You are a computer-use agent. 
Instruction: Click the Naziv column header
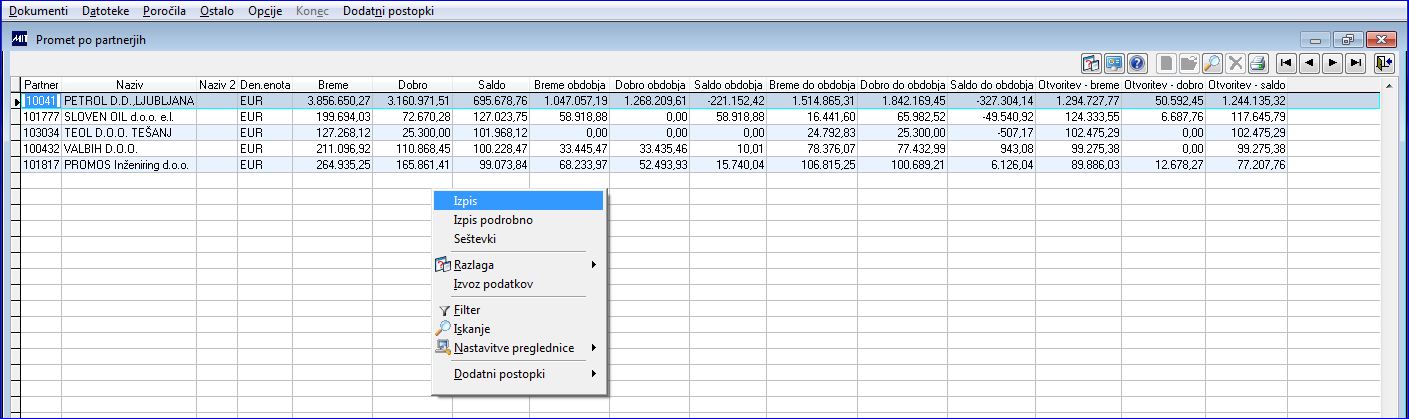(129, 86)
